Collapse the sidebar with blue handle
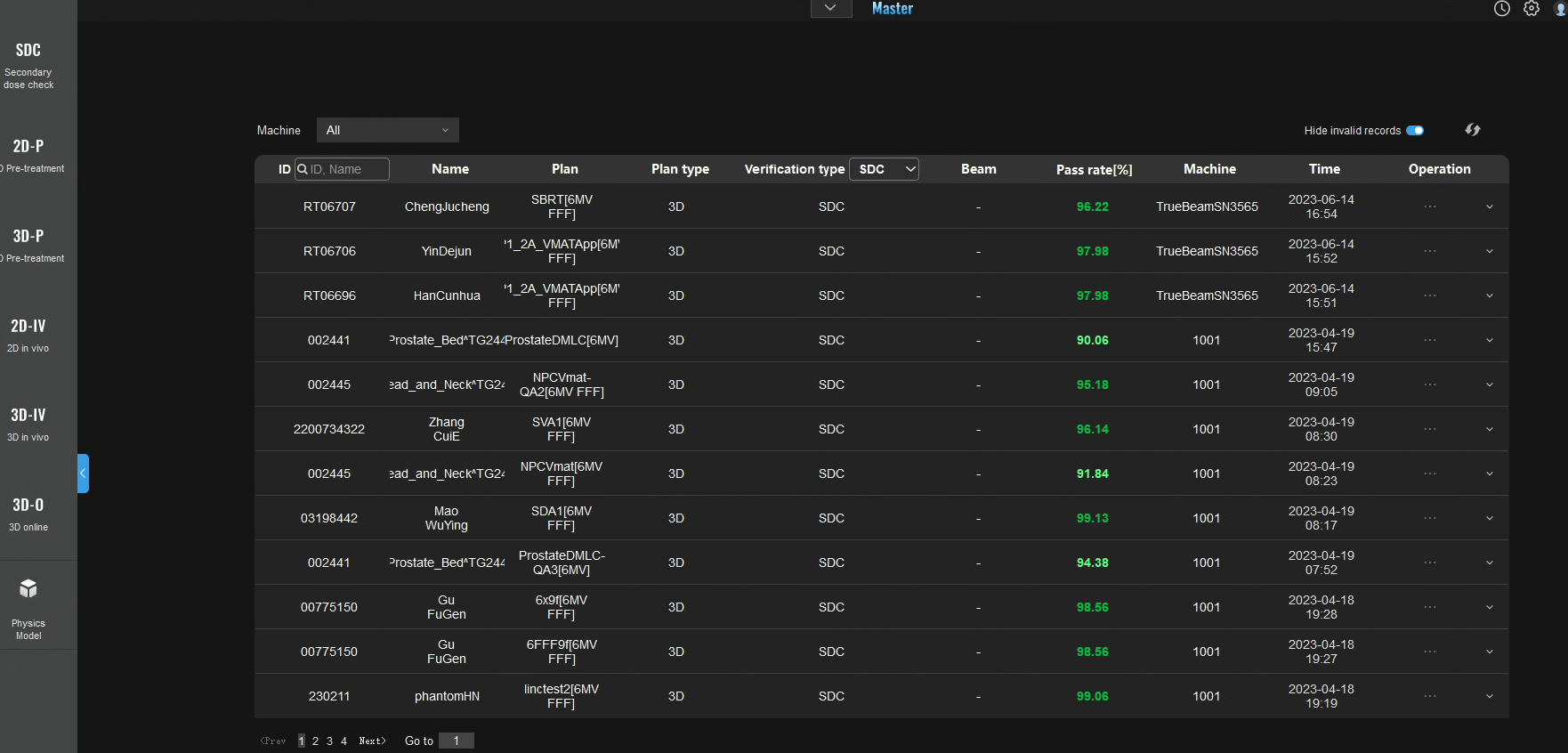Viewport: 1568px width, 753px height. pos(83,474)
